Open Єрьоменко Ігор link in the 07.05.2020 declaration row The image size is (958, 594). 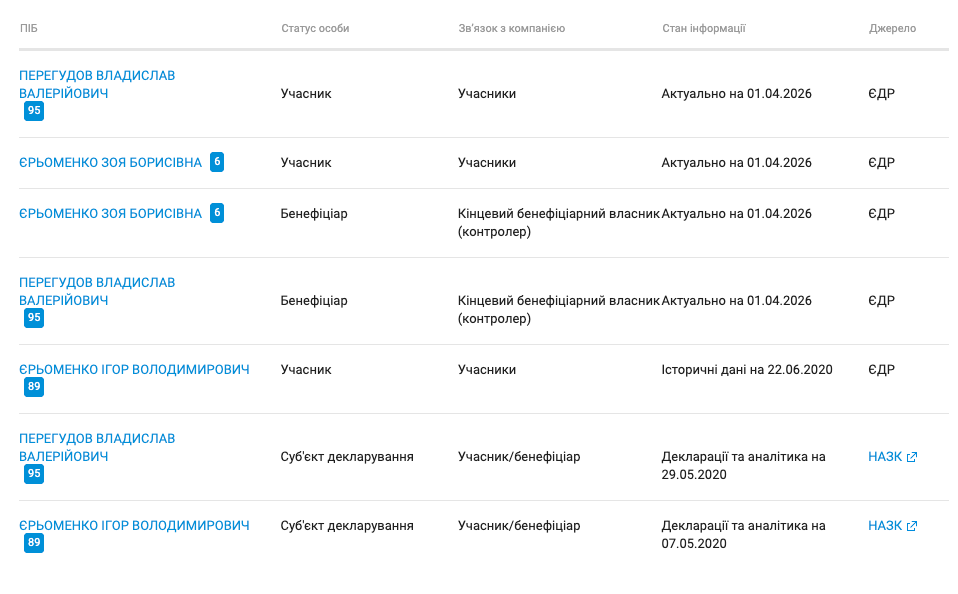click(134, 525)
